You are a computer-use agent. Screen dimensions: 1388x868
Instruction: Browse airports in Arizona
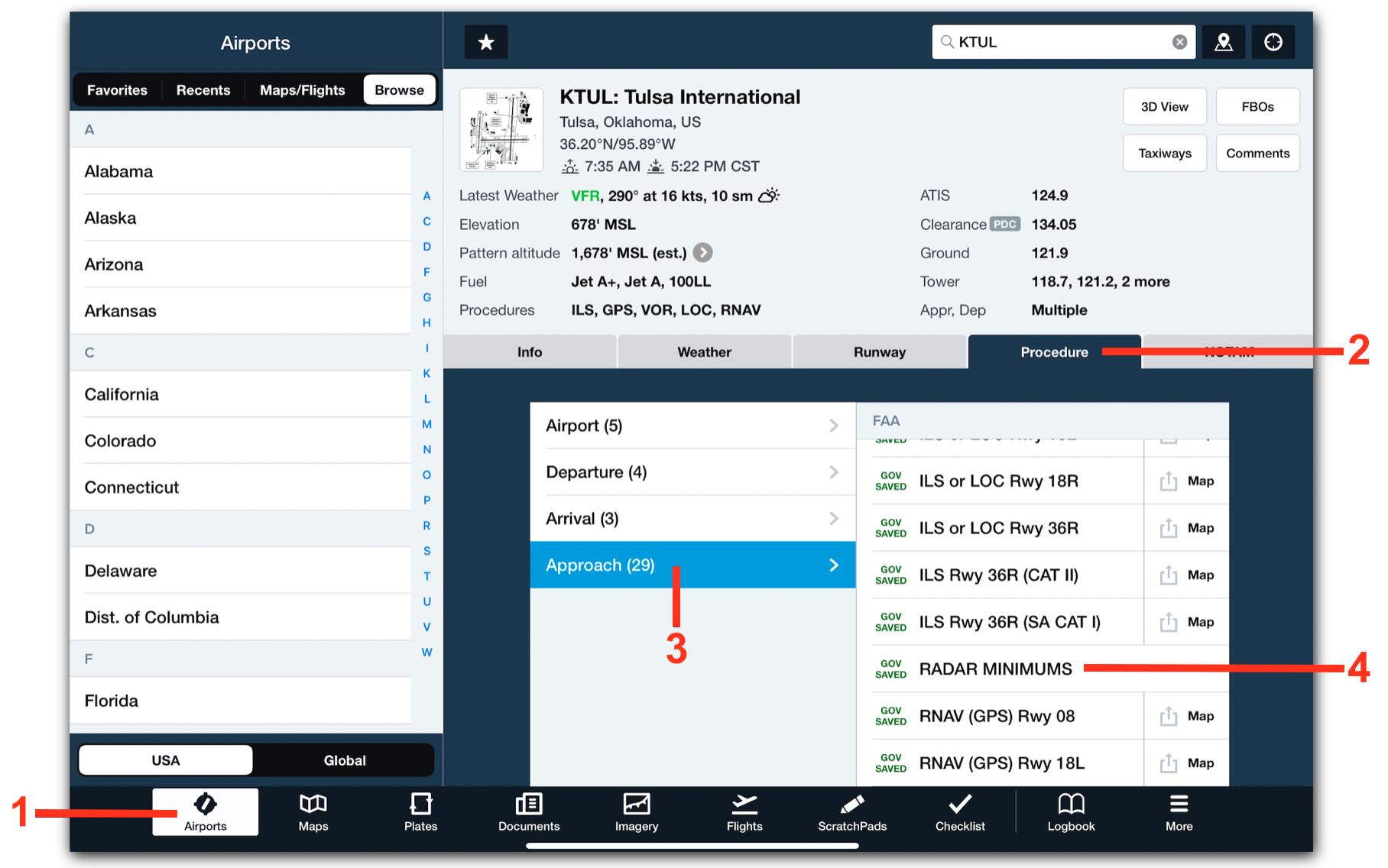(241, 264)
